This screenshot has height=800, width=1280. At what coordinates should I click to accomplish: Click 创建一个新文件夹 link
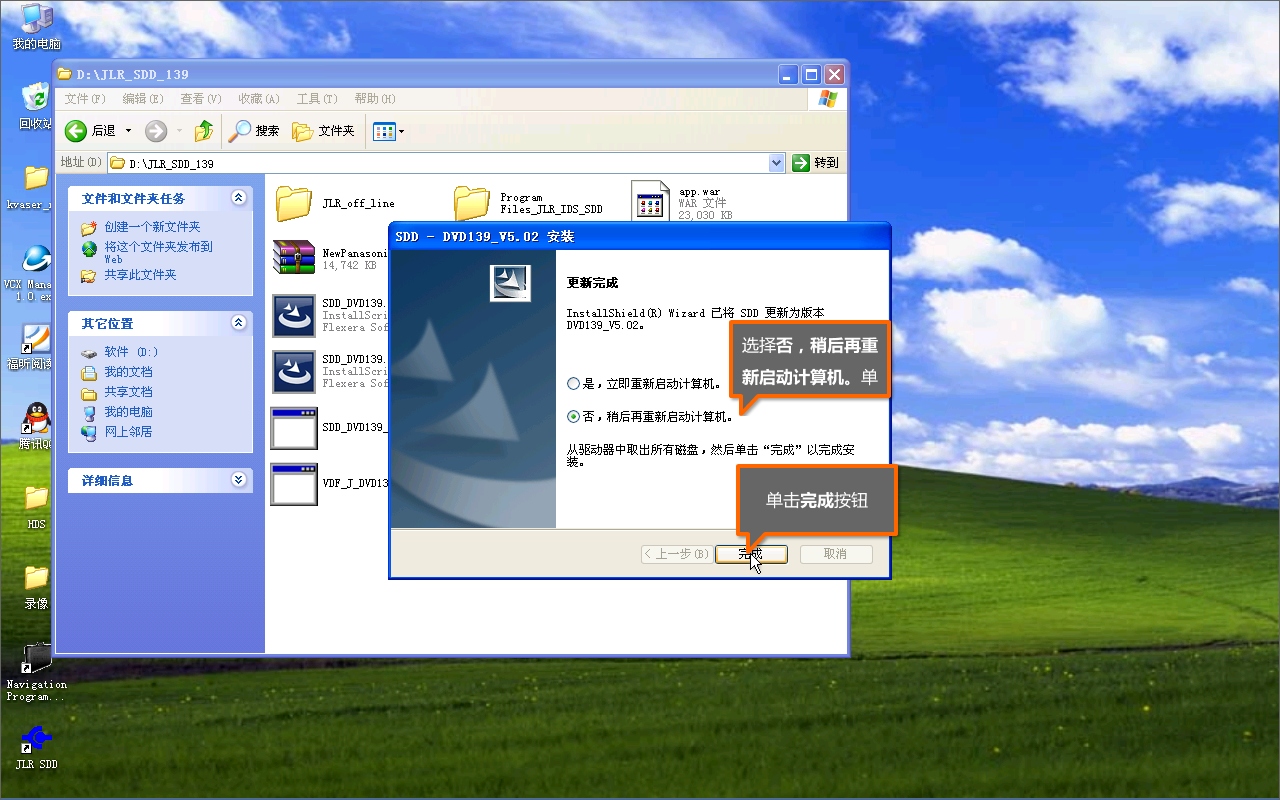click(x=152, y=227)
